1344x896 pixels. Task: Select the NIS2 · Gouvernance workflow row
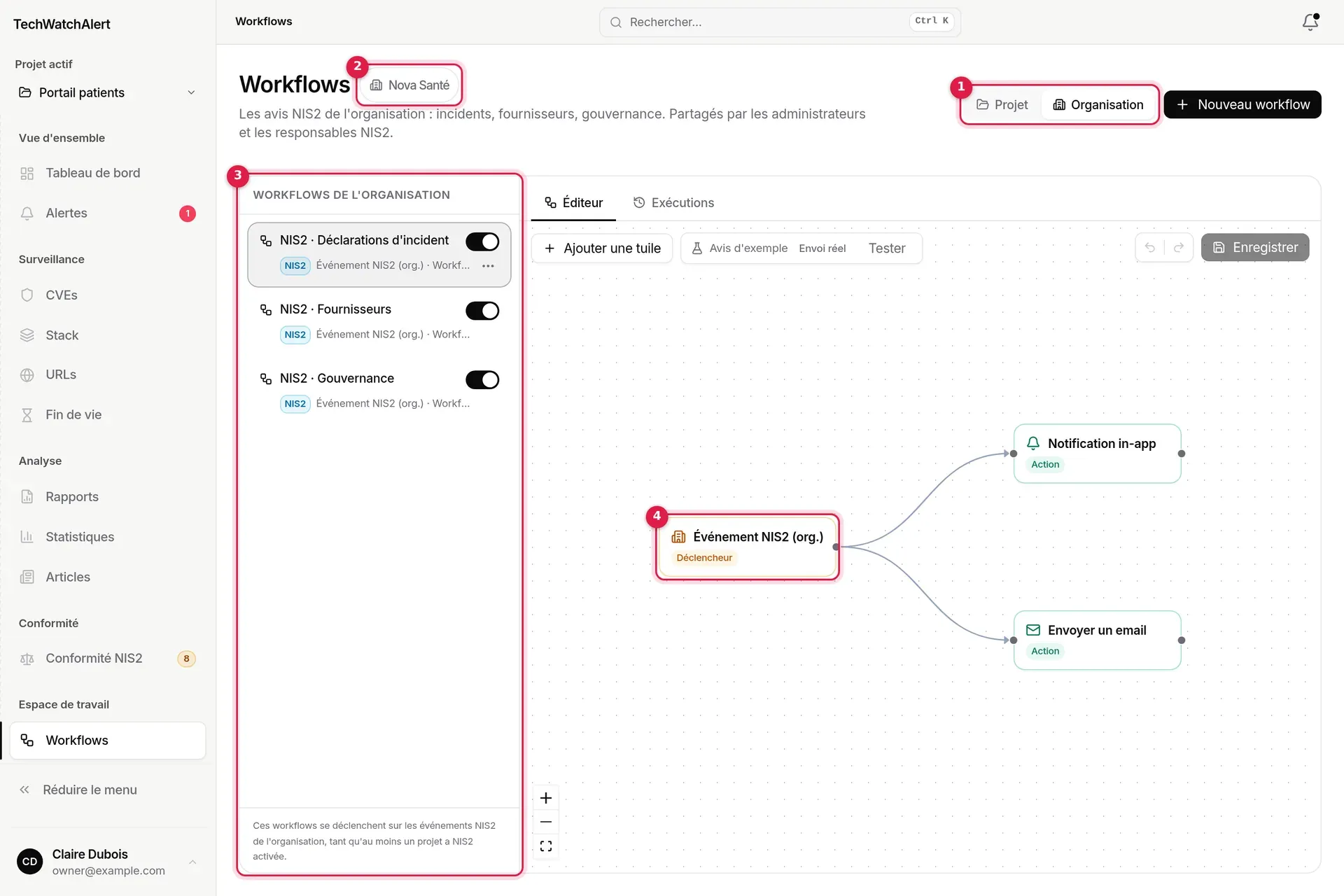pyautogui.click(x=379, y=391)
